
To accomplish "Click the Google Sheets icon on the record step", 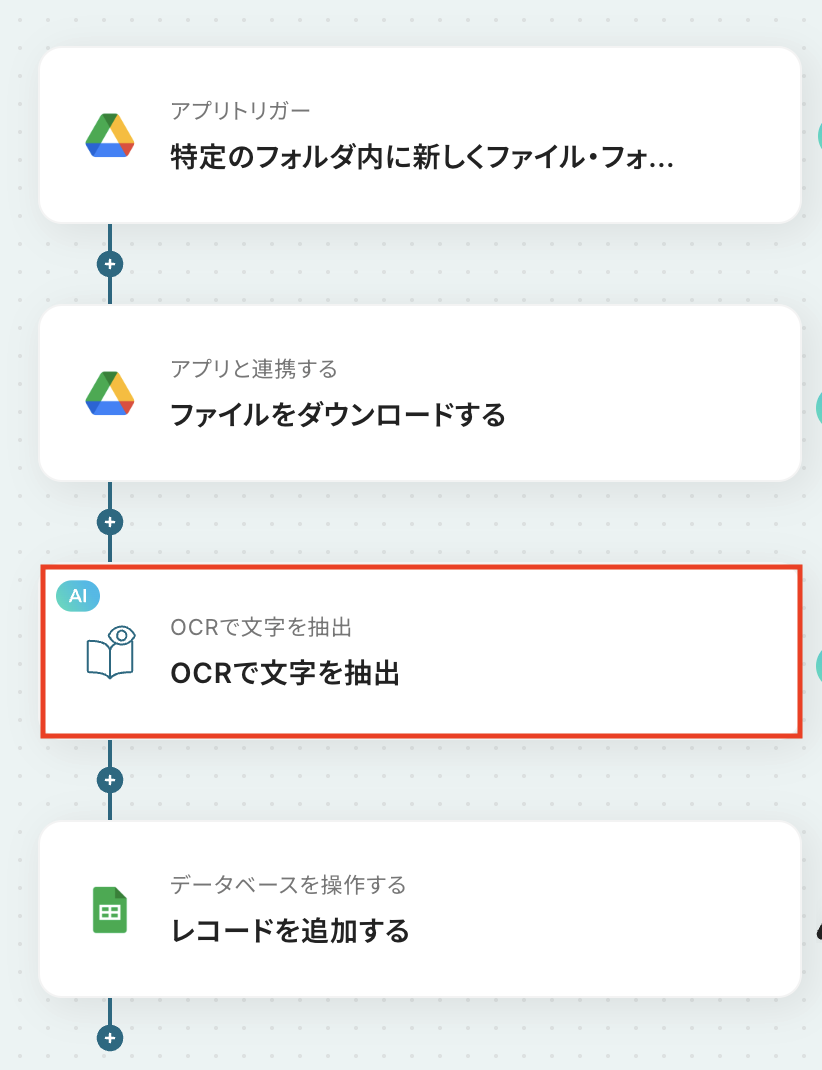I will coord(110,910).
